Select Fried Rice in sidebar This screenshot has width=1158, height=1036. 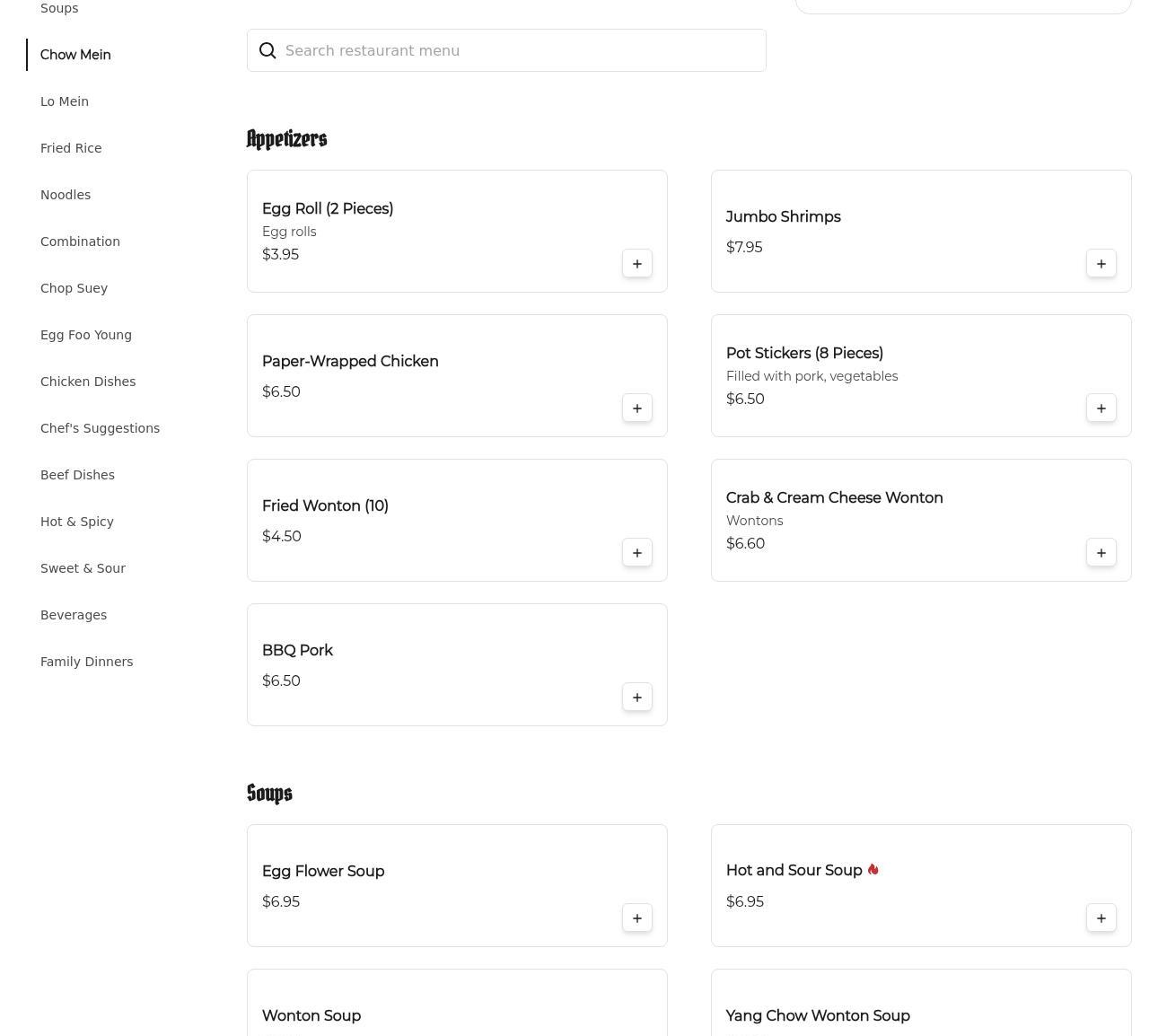pyautogui.click(x=71, y=148)
